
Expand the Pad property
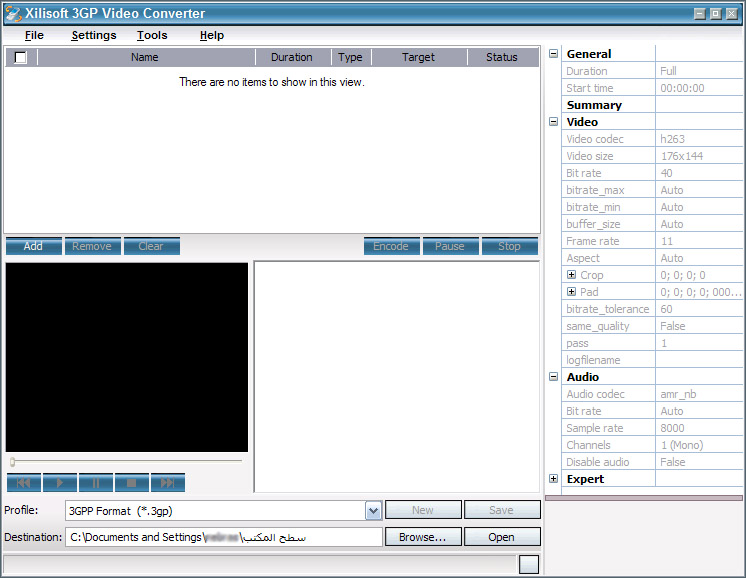coord(571,292)
